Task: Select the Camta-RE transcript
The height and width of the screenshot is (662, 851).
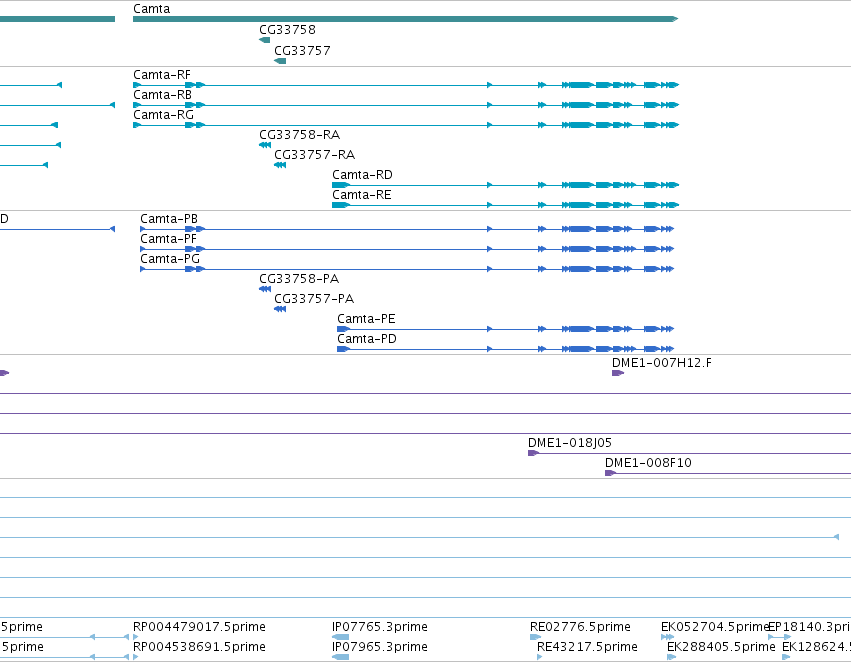Action: (505, 205)
